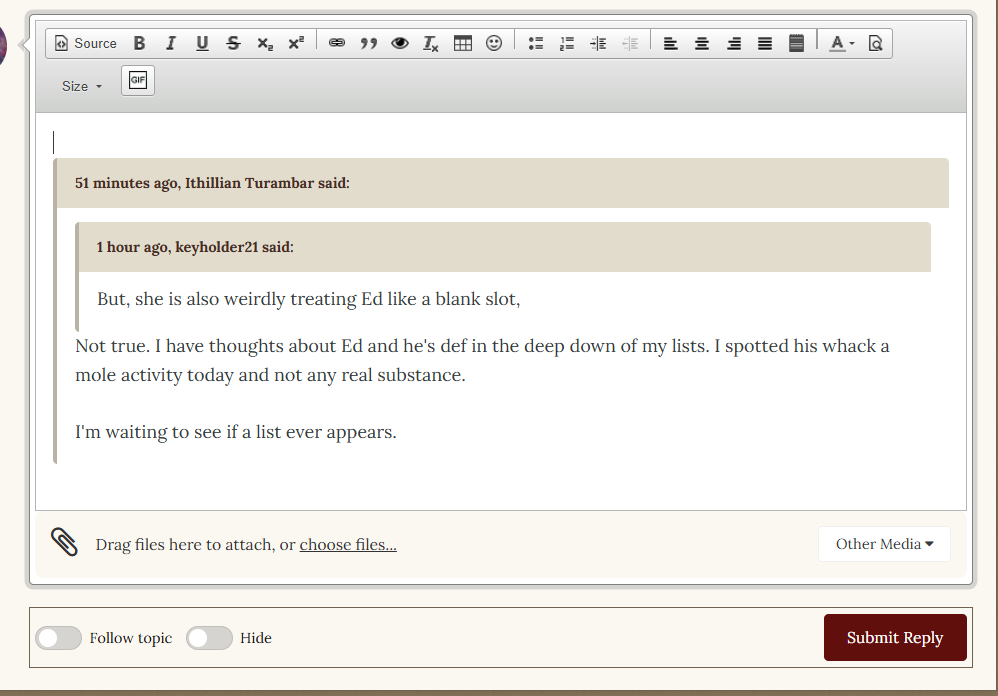Viewport: 998px width, 696px height.
Task: Insert a table
Action: 462,43
